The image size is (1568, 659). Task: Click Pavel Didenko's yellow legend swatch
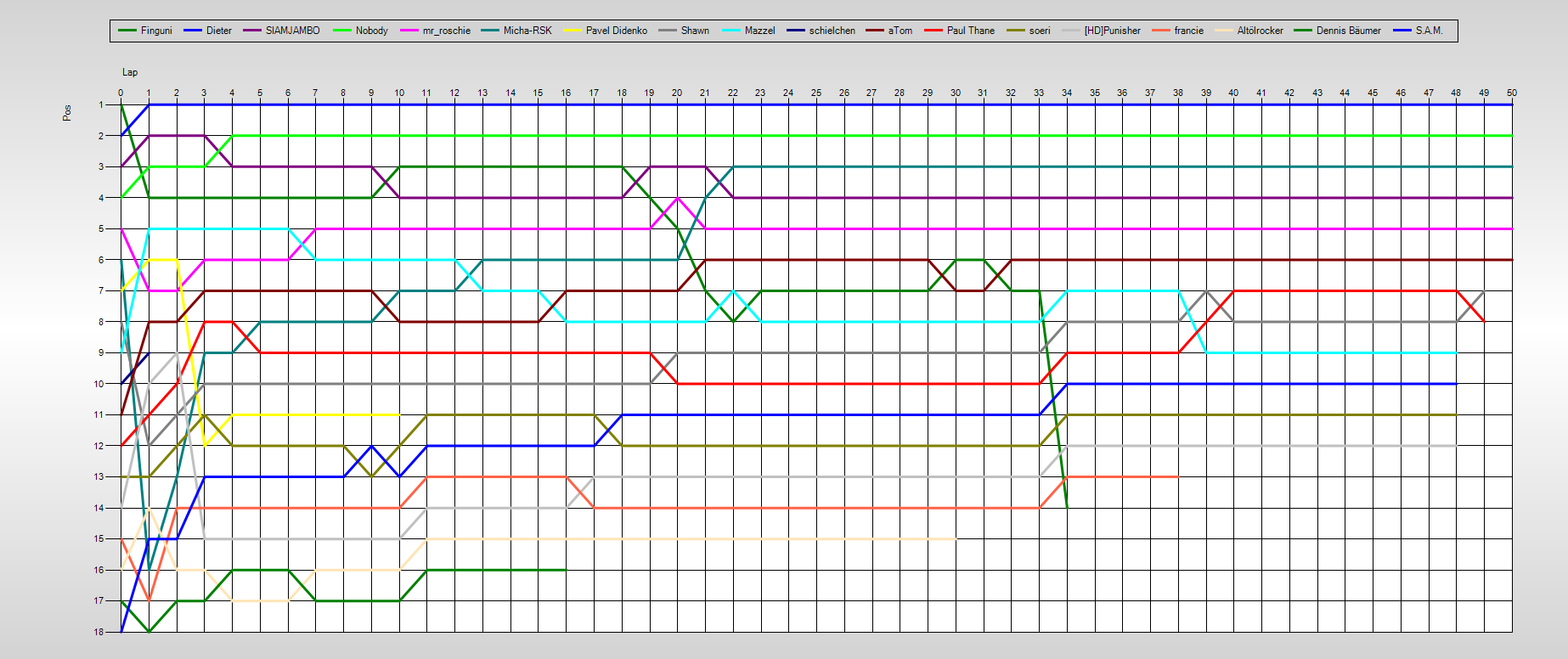pyautogui.click(x=573, y=31)
